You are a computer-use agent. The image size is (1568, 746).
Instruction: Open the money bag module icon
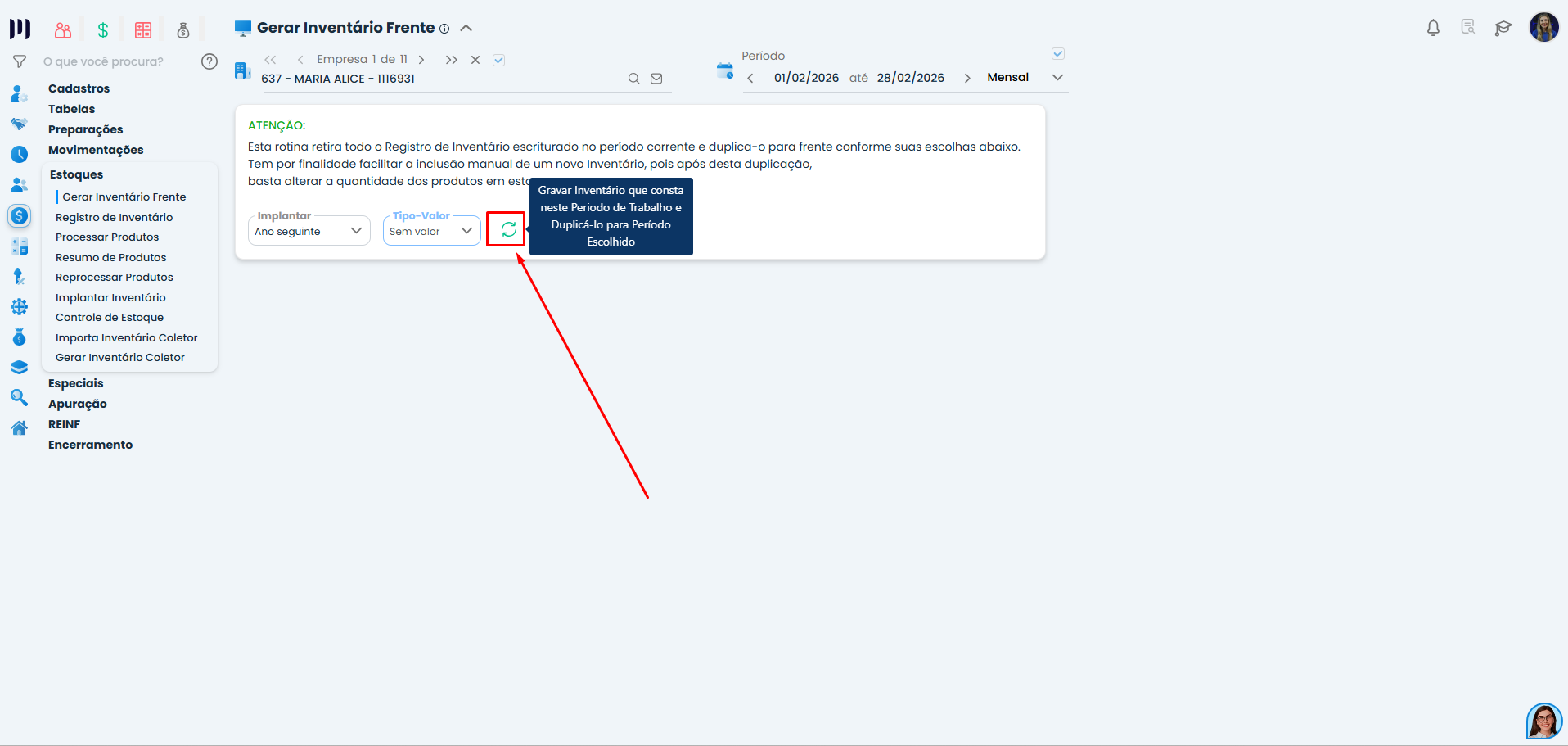click(x=183, y=30)
